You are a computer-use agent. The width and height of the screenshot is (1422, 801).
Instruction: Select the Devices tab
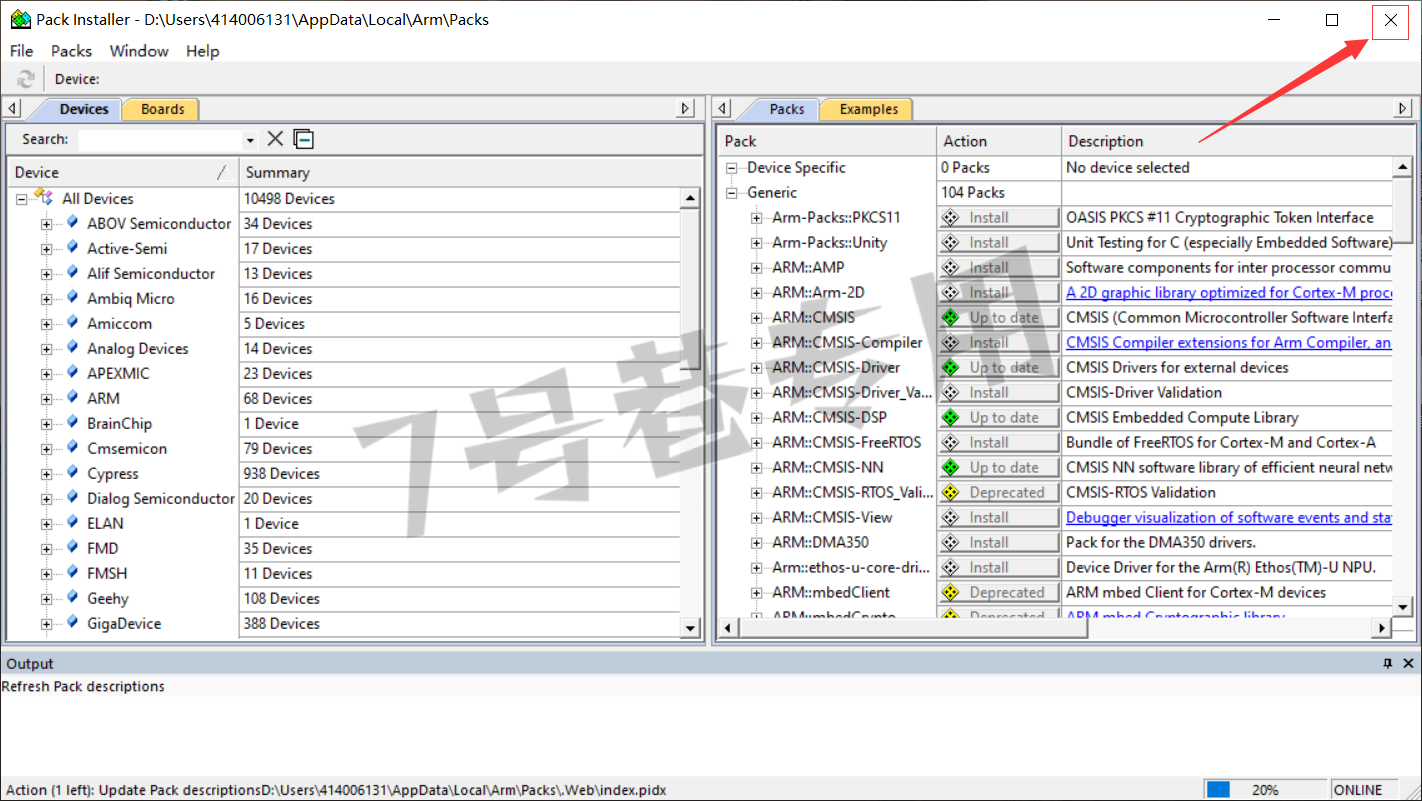83,109
